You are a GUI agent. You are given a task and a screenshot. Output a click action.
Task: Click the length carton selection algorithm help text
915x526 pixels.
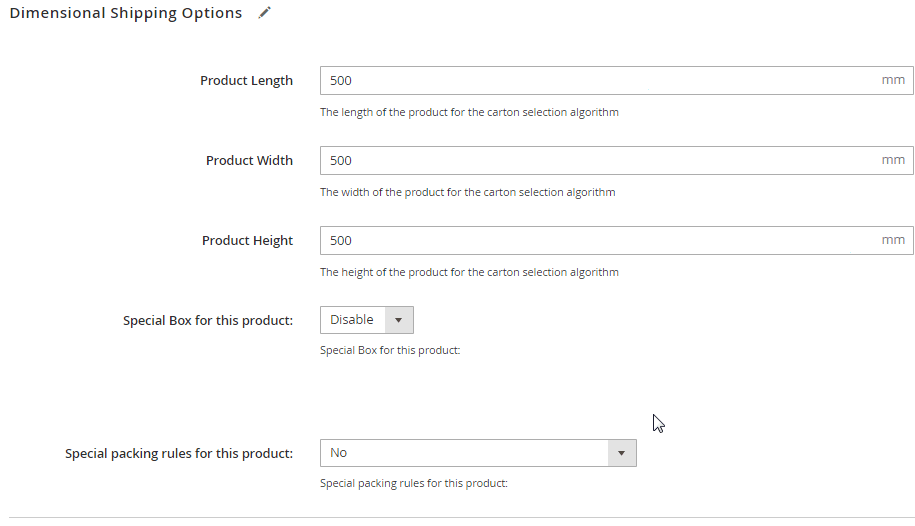pyautogui.click(x=469, y=112)
